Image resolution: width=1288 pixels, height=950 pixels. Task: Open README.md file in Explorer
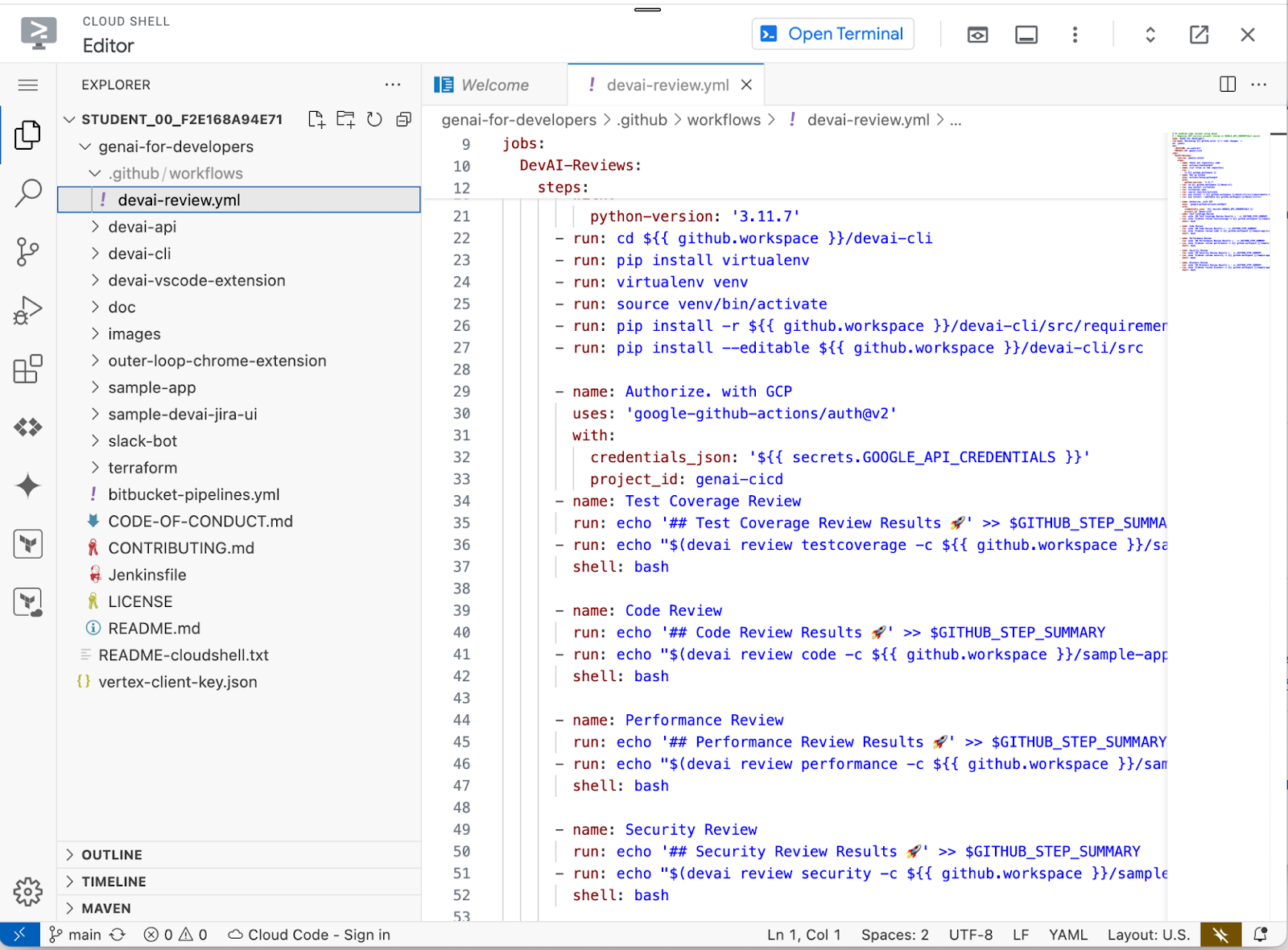click(154, 629)
